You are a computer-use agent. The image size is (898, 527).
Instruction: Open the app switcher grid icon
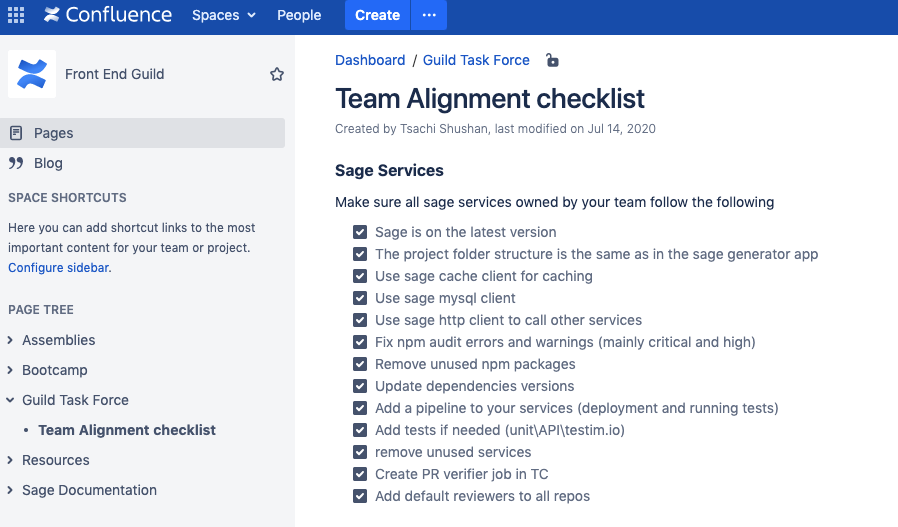click(x=16, y=15)
